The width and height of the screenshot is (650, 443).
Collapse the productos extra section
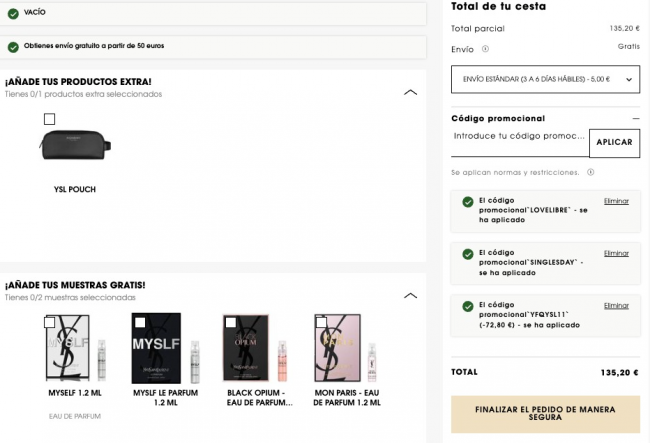tap(410, 92)
